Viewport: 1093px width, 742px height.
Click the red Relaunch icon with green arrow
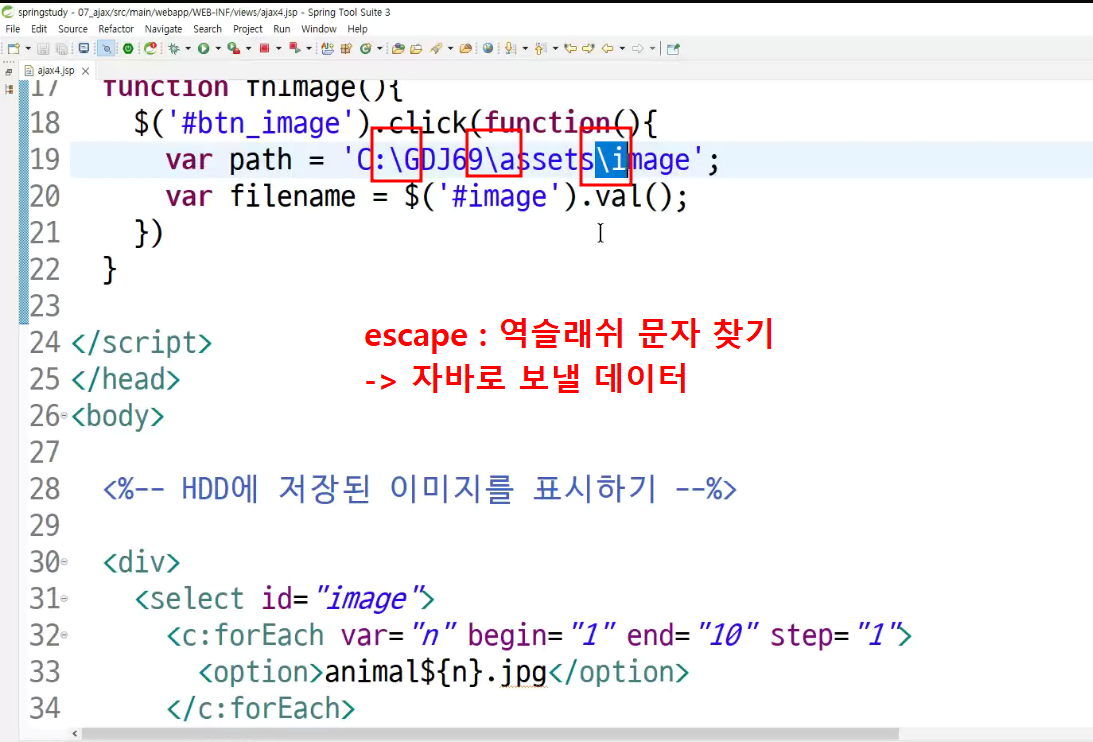tap(295, 49)
